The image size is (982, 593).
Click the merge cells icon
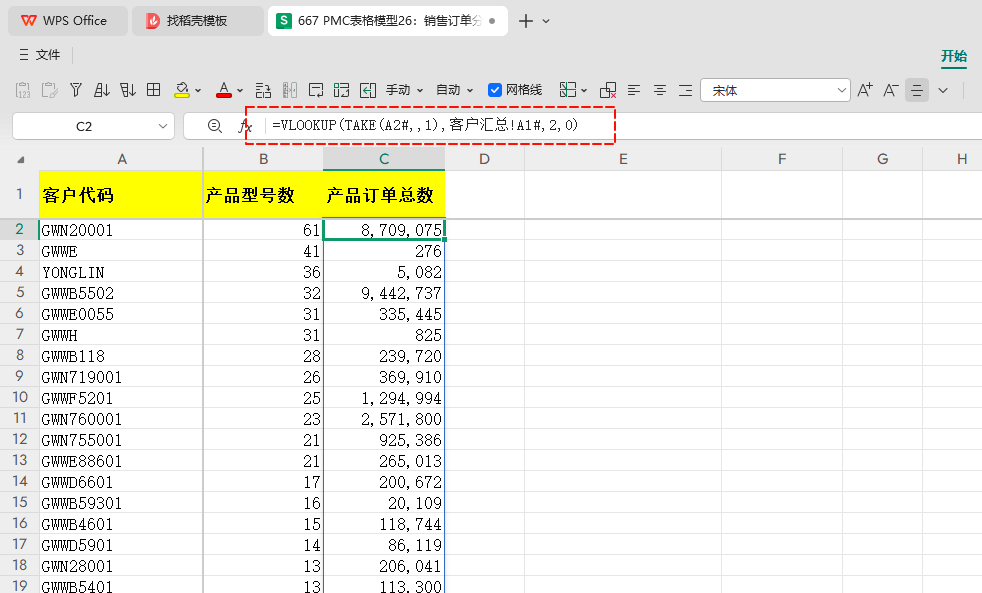(341, 90)
